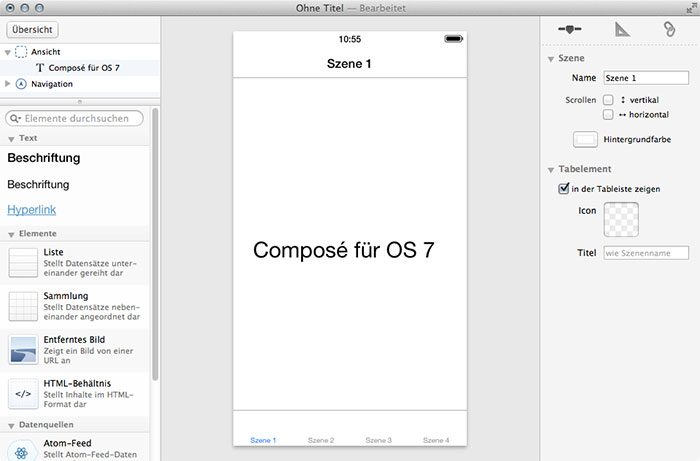The width and height of the screenshot is (700, 461).
Task: Select the Ansicht dashed-square icon
Action: click(21, 52)
